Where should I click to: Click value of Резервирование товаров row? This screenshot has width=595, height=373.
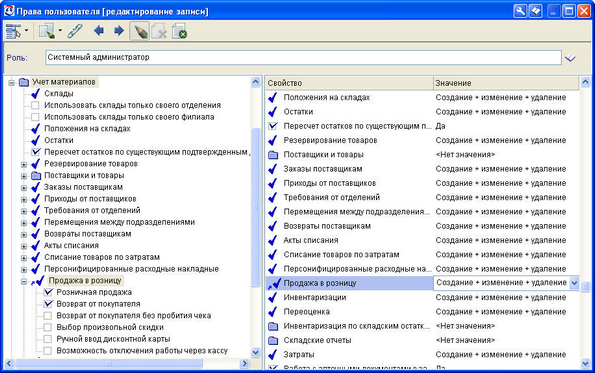pyautogui.click(x=501, y=140)
